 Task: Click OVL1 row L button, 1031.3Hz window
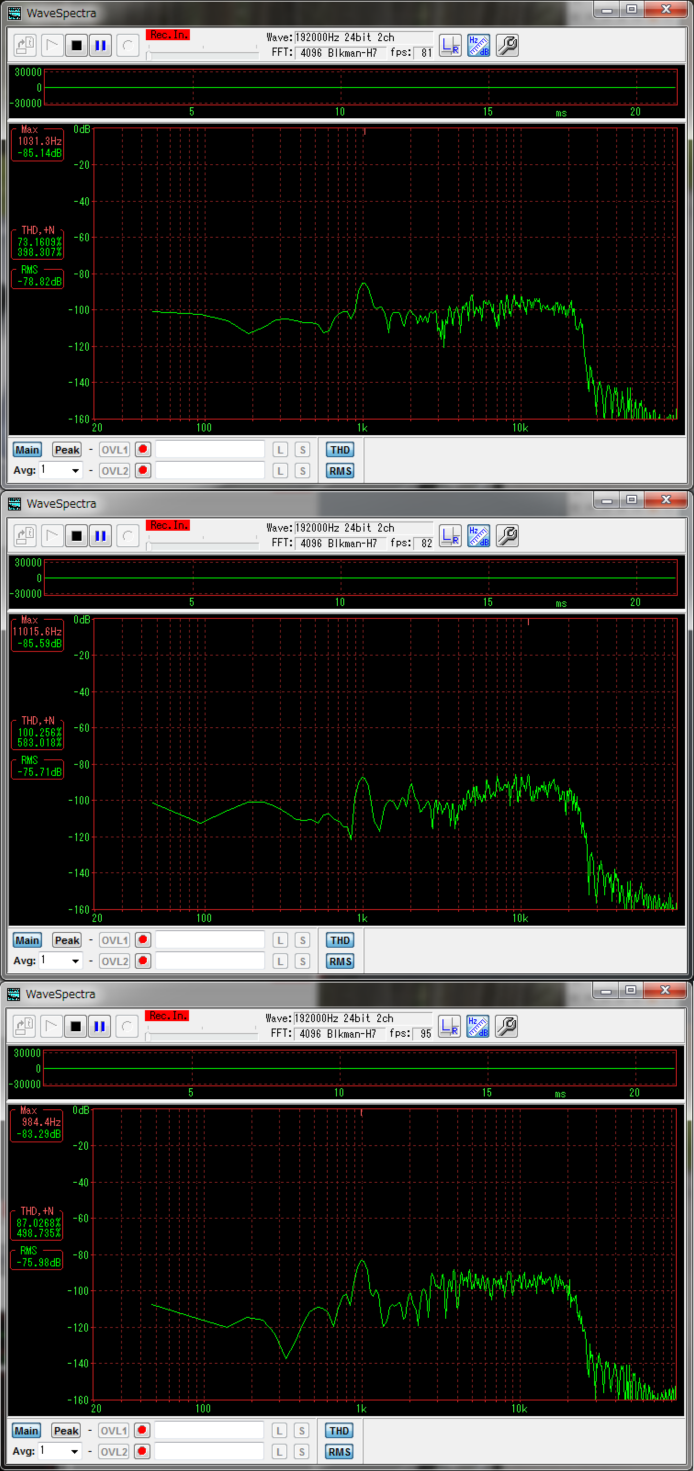[280, 450]
